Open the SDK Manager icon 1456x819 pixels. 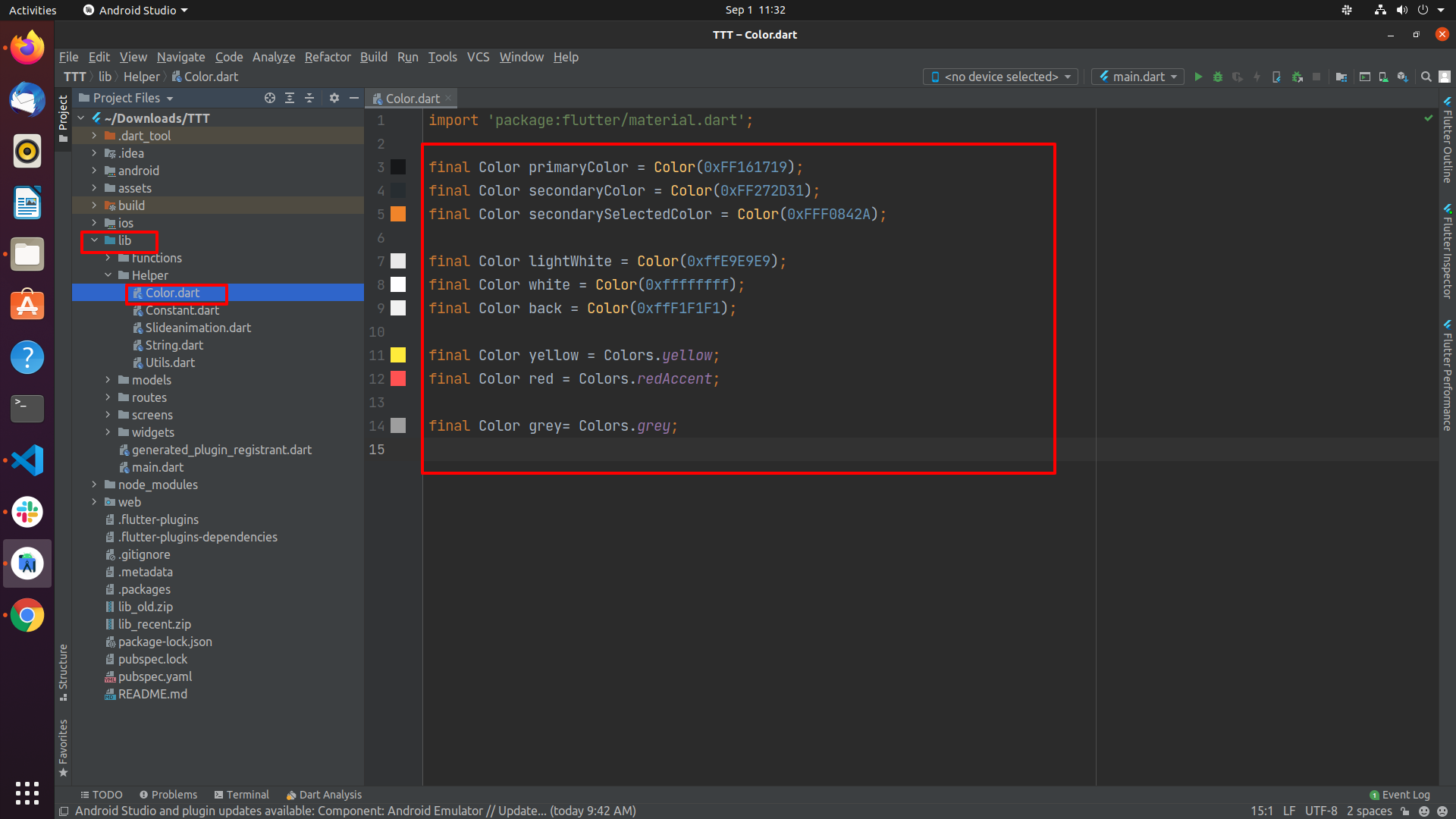point(1403,77)
